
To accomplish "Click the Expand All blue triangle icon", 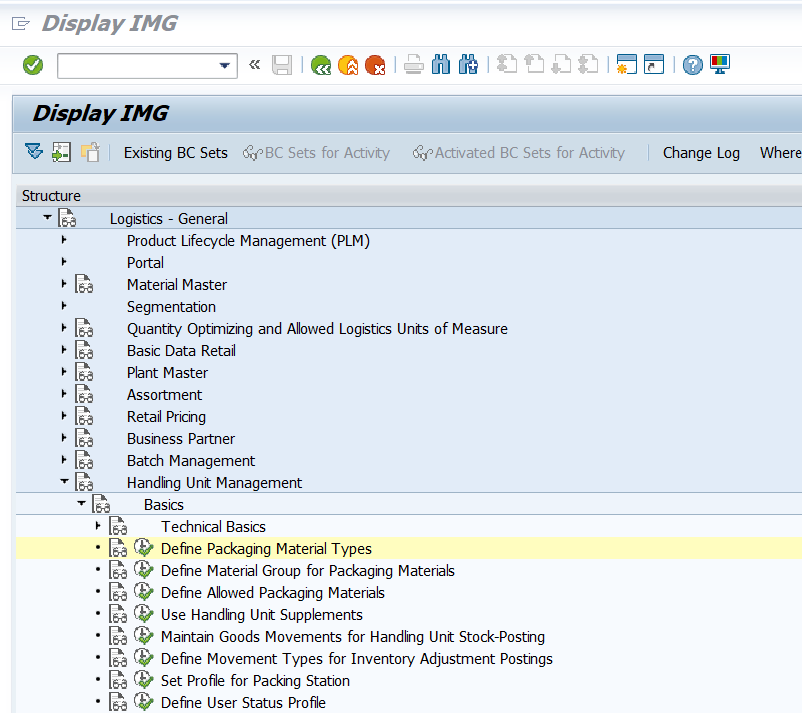I will [34, 152].
